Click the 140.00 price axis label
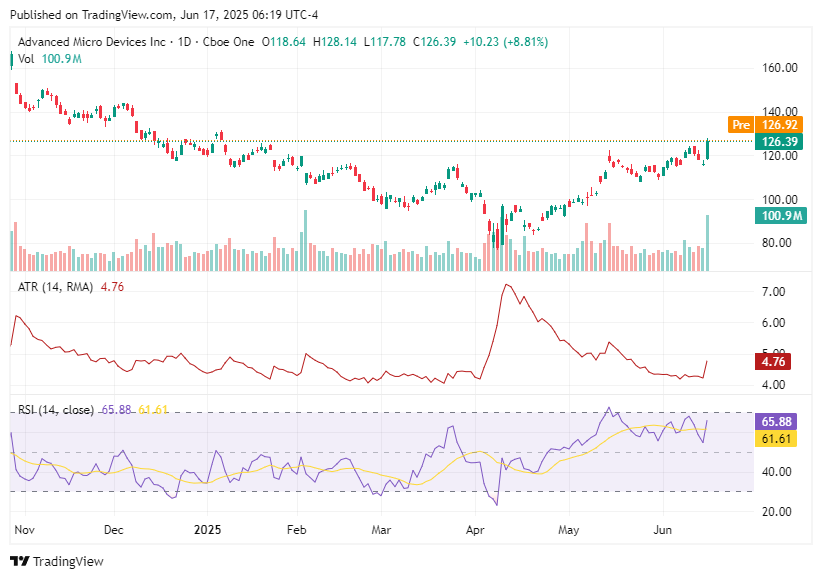This screenshot has width=822, height=579. [x=780, y=111]
